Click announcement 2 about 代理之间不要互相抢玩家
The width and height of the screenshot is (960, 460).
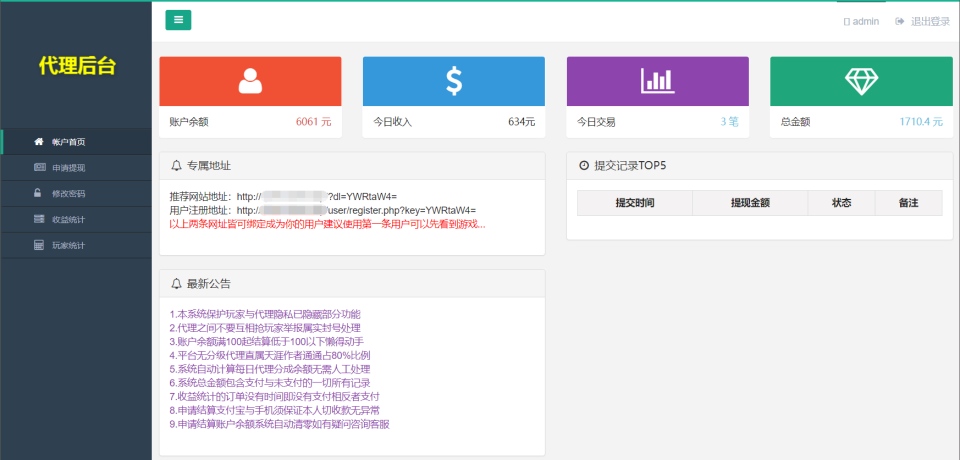(x=265, y=328)
